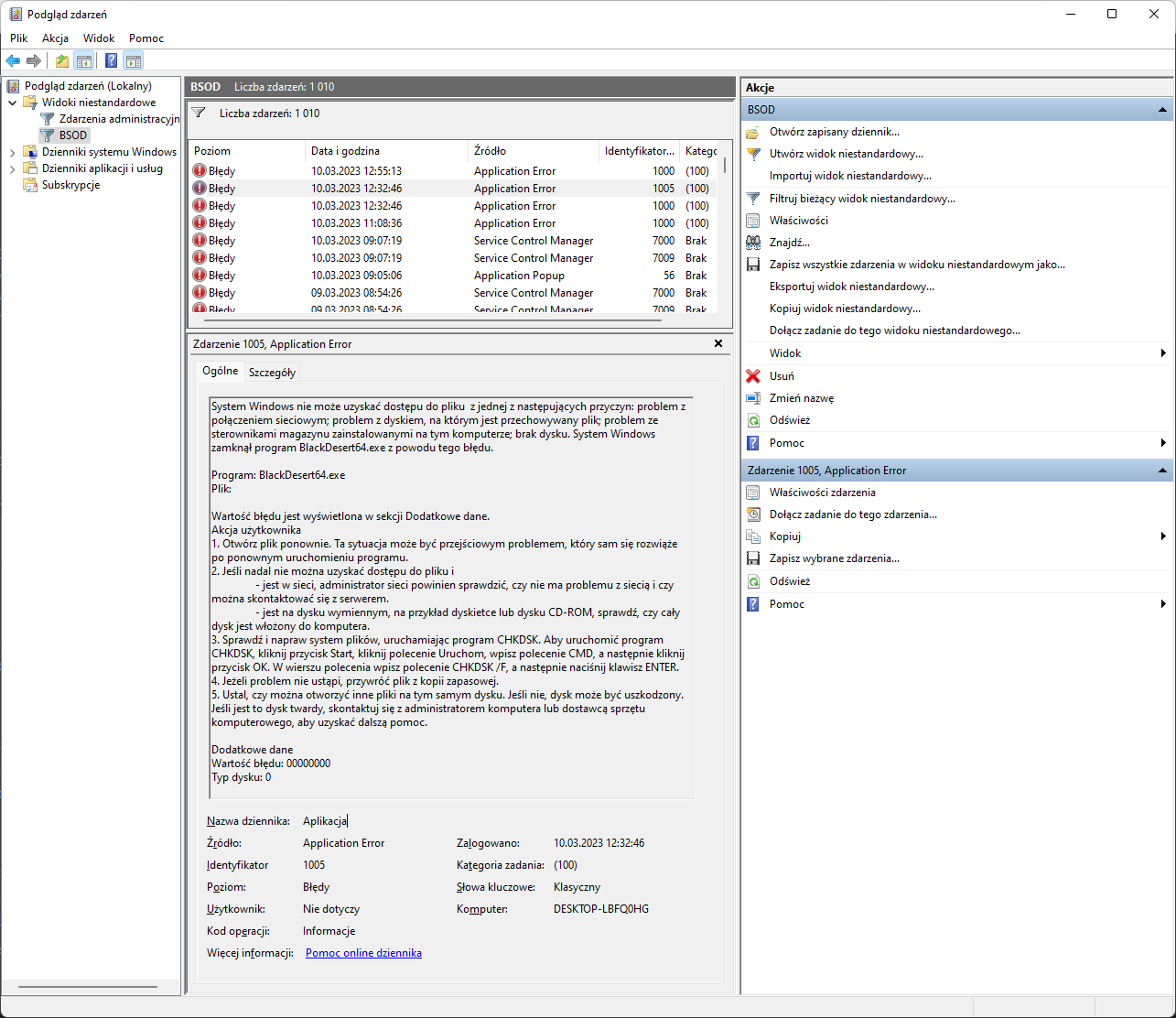Open 'Pomoc' submenu under Zdarzenie 1005 actions

pos(956,604)
